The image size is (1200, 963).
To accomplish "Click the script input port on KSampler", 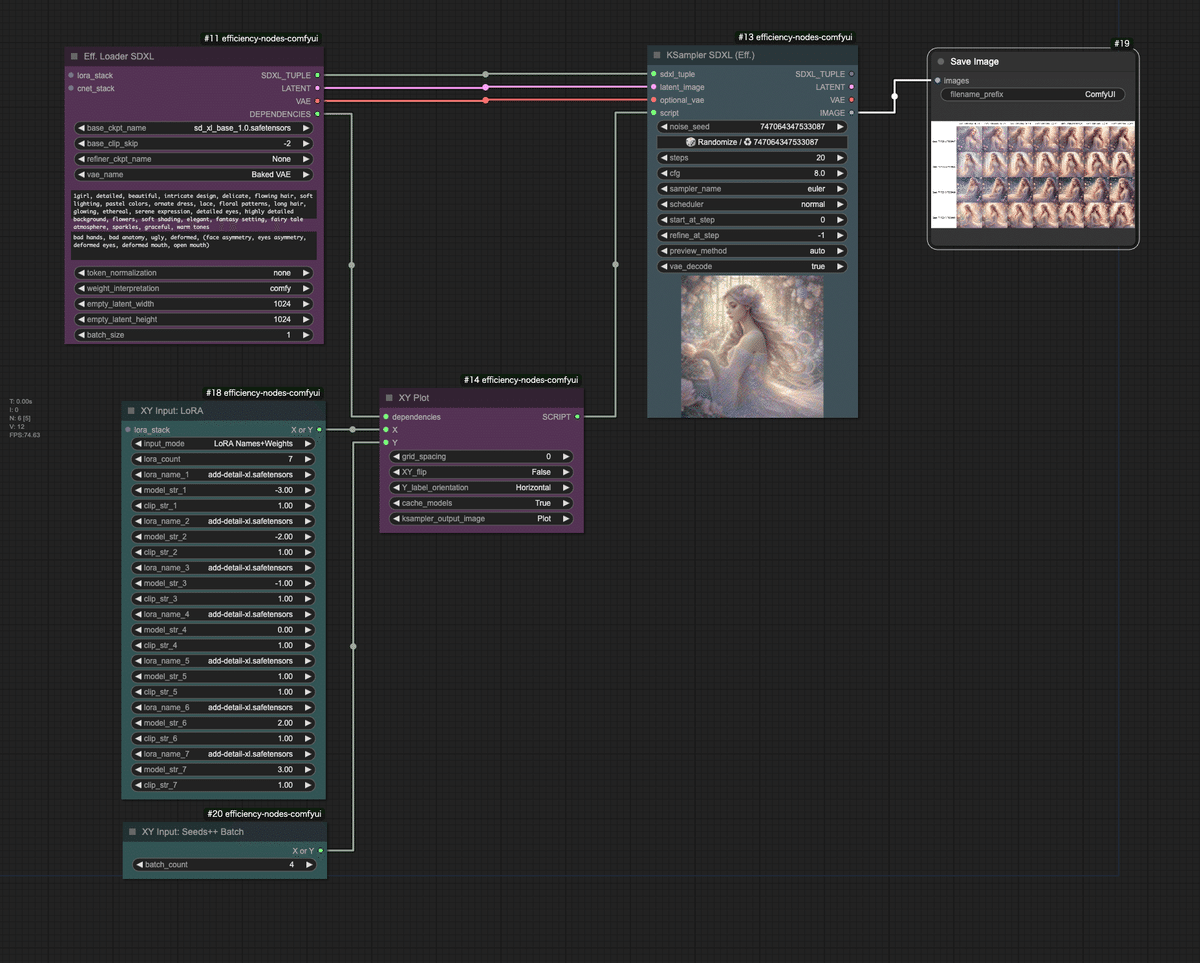I will click(653, 113).
